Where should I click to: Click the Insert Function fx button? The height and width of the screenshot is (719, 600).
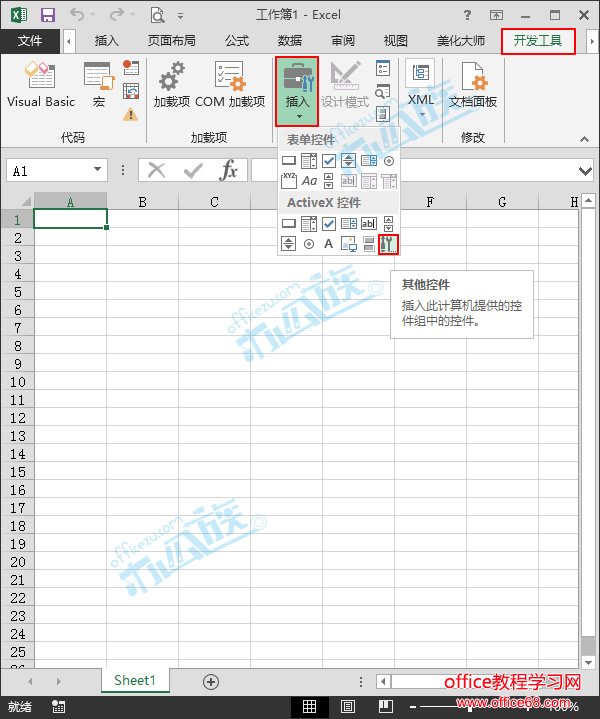[228, 171]
